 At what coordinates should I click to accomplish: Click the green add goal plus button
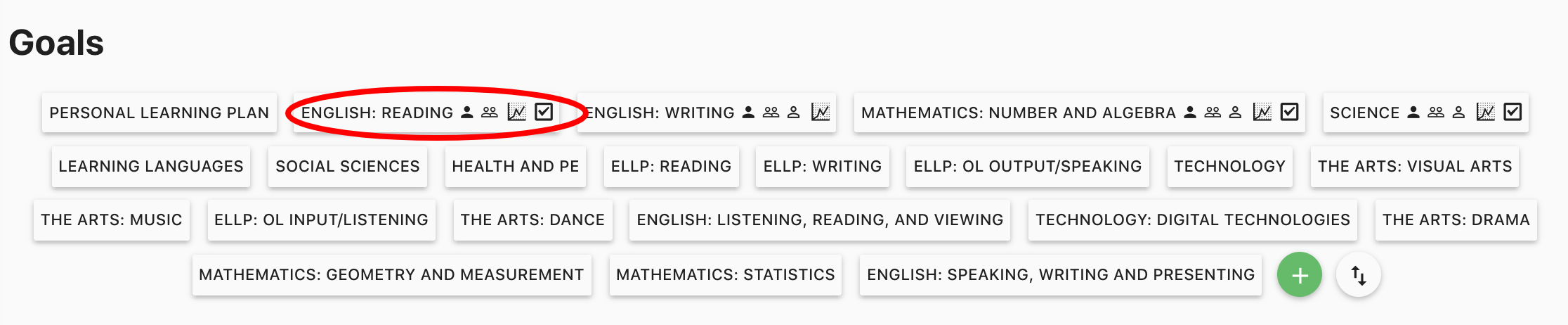(1299, 274)
